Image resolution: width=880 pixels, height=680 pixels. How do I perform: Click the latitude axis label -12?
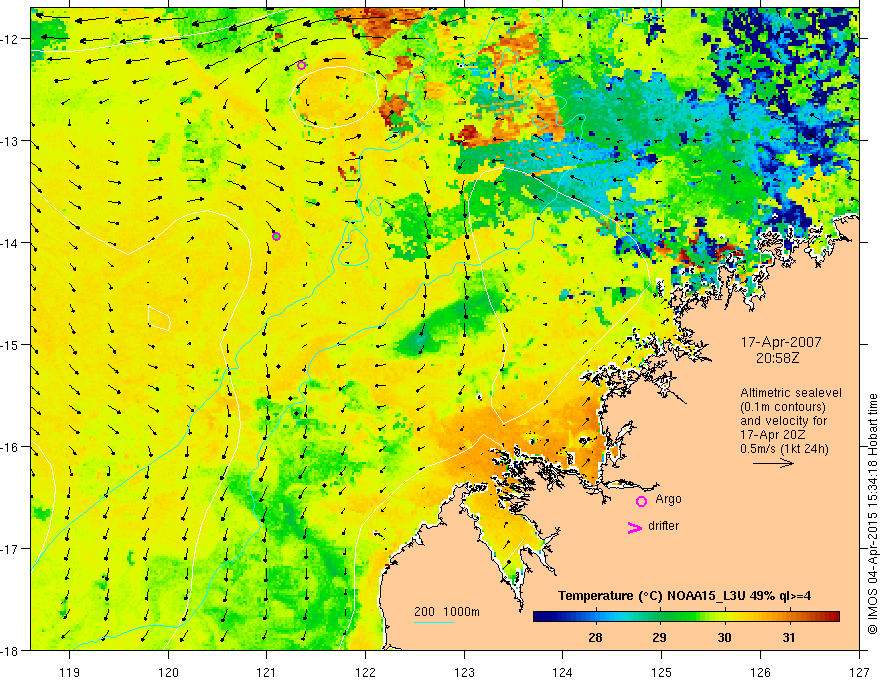click(11, 39)
